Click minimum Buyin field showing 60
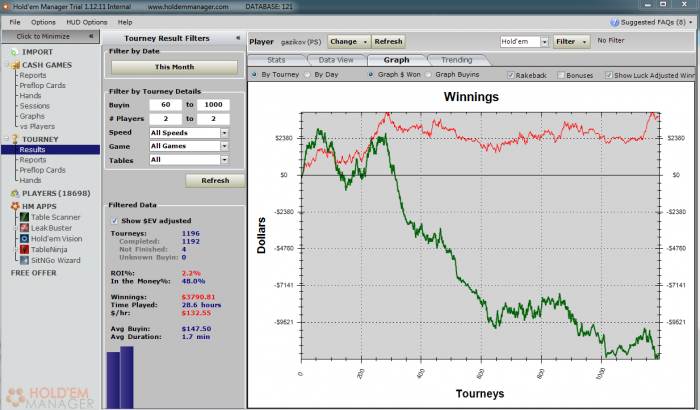The image size is (700, 410). point(166,105)
